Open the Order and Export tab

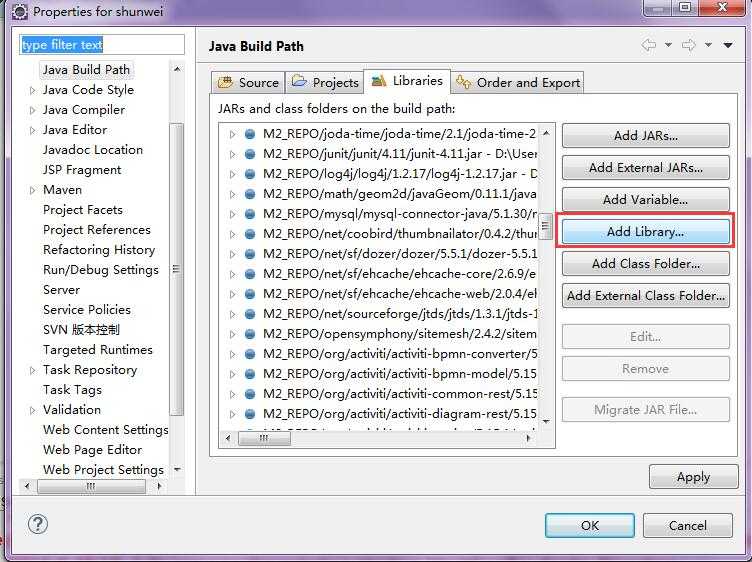[517, 82]
